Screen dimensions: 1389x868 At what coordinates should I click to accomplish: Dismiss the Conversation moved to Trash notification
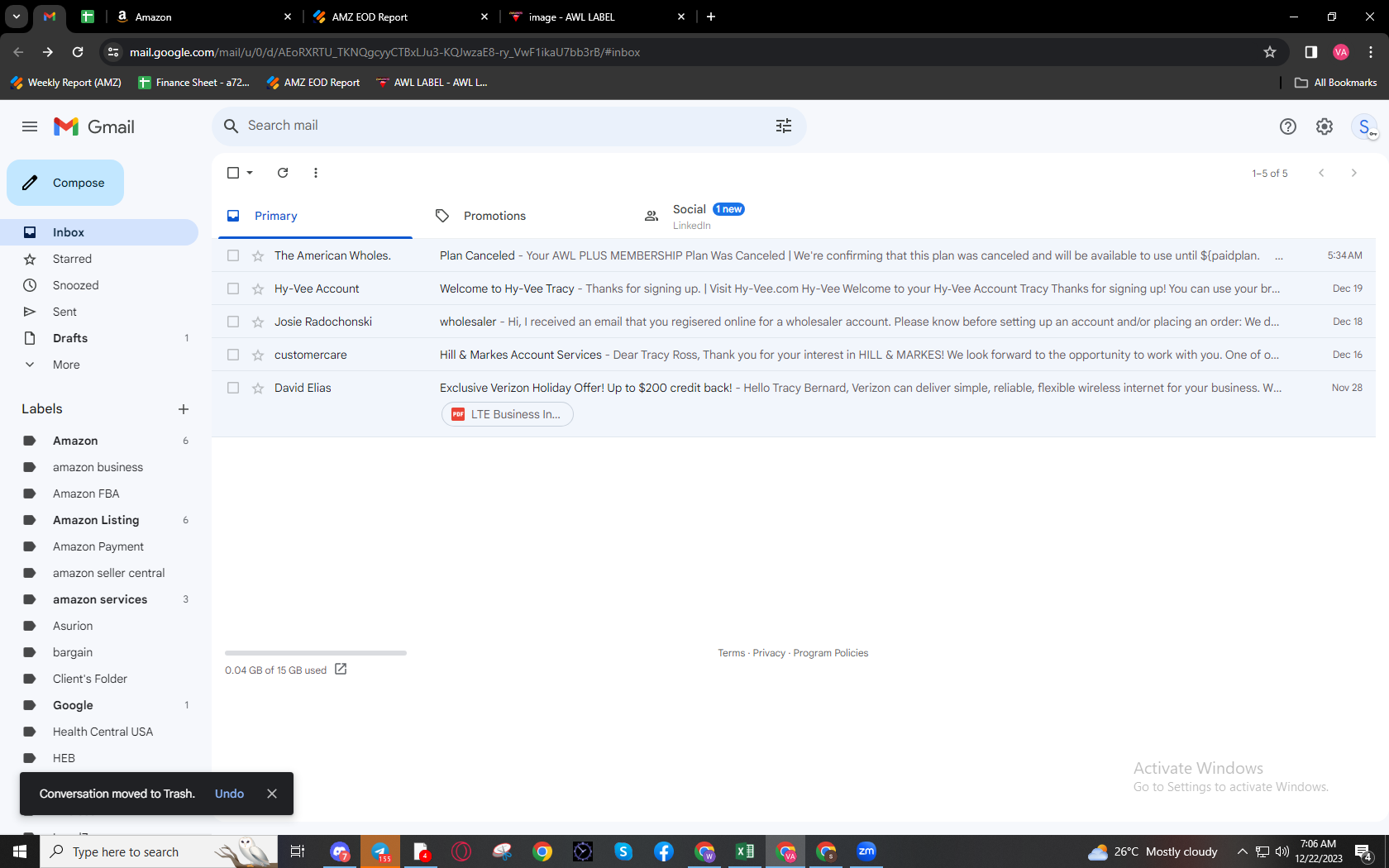click(x=272, y=794)
